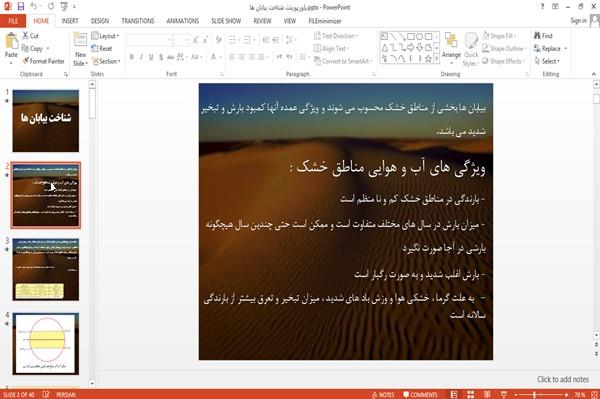
Task: Click 'Click to add notes' area
Action: [x=563, y=379]
